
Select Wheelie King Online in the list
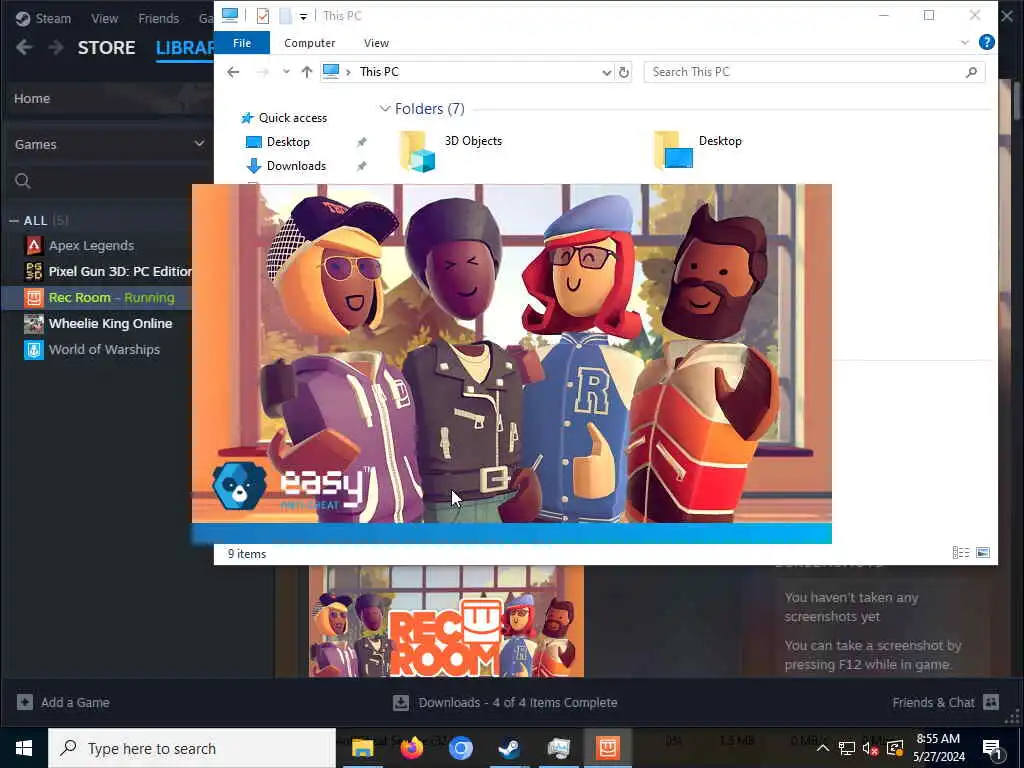[110, 323]
